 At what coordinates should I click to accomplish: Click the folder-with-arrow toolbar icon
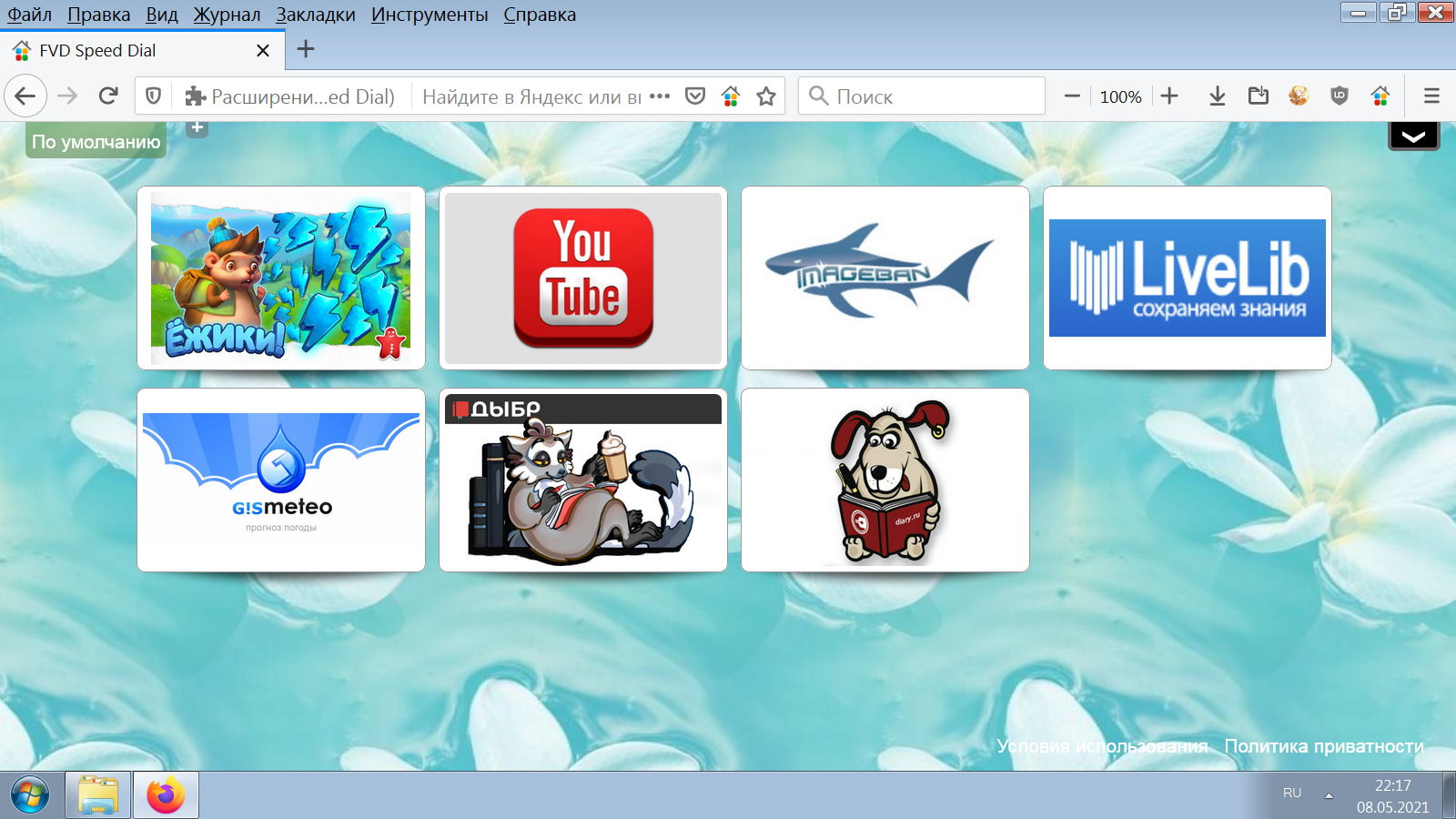click(1259, 96)
